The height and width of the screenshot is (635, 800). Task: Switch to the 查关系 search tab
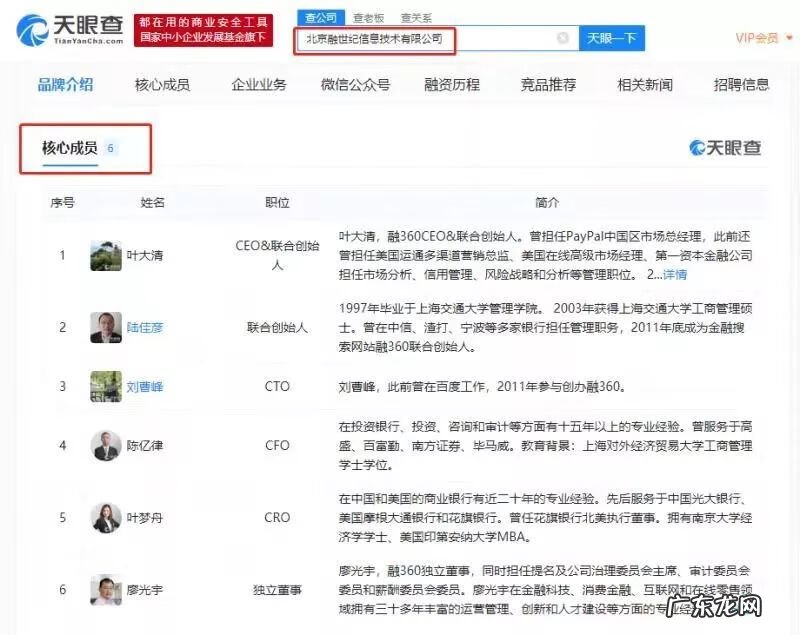click(x=416, y=17)
